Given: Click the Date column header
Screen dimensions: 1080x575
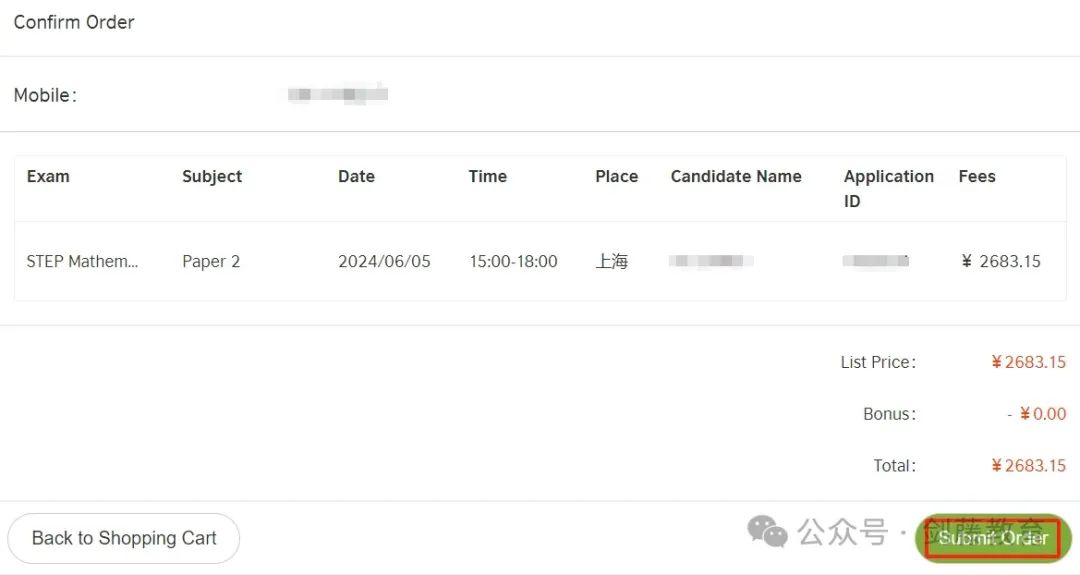Looking at the screenshot, I should [x=356, y=176].
